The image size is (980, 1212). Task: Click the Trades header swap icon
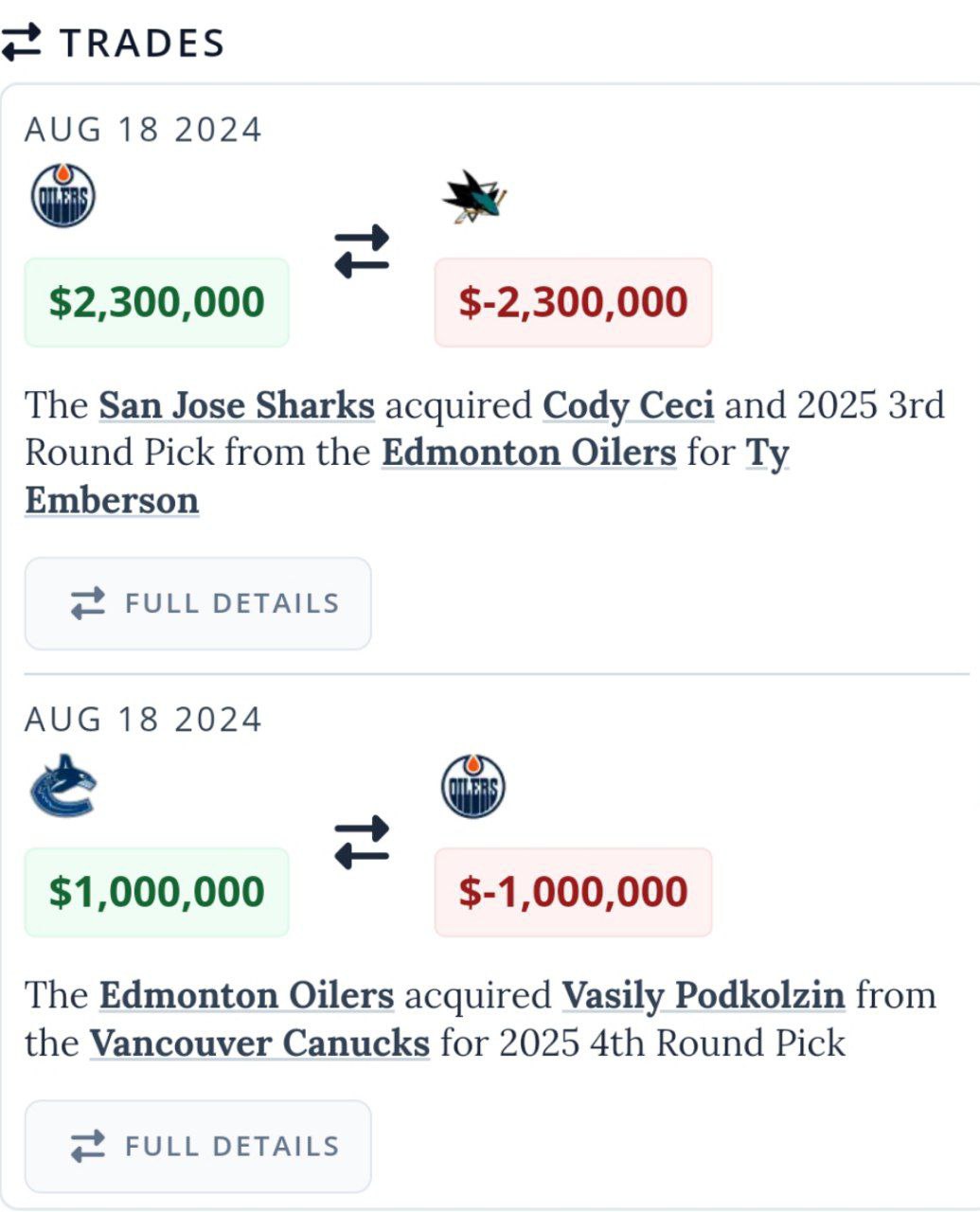pyautogui.click(x=21, y=43)
